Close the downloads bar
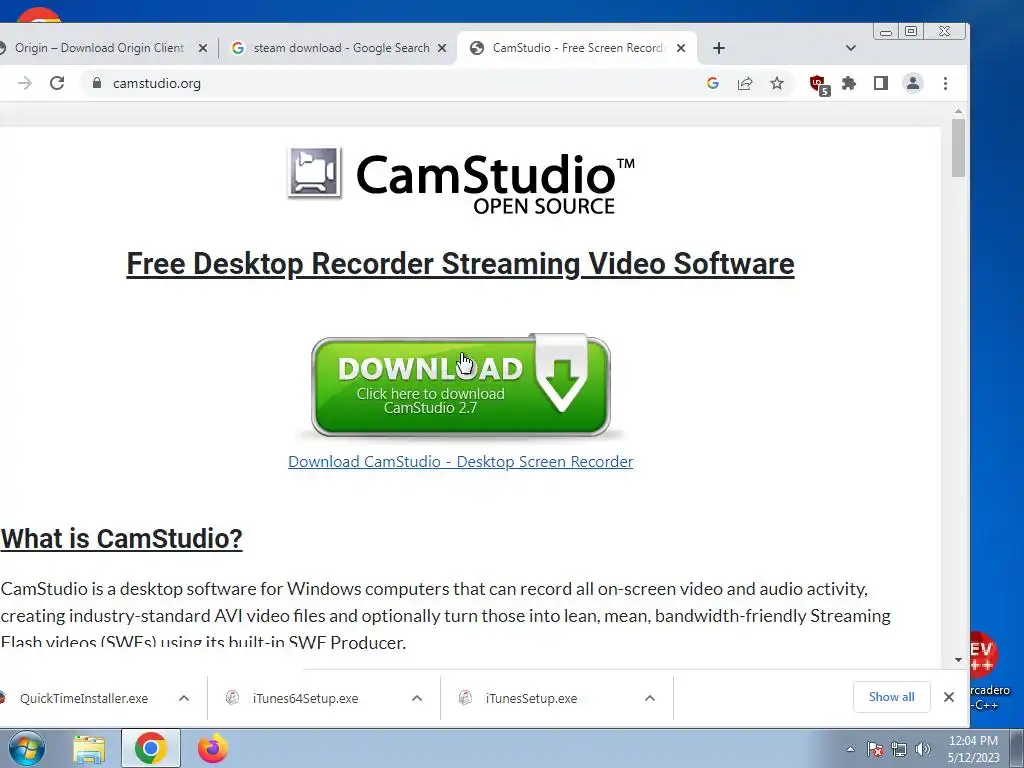This screenshot has width=1024, height=768. point(949,697)
